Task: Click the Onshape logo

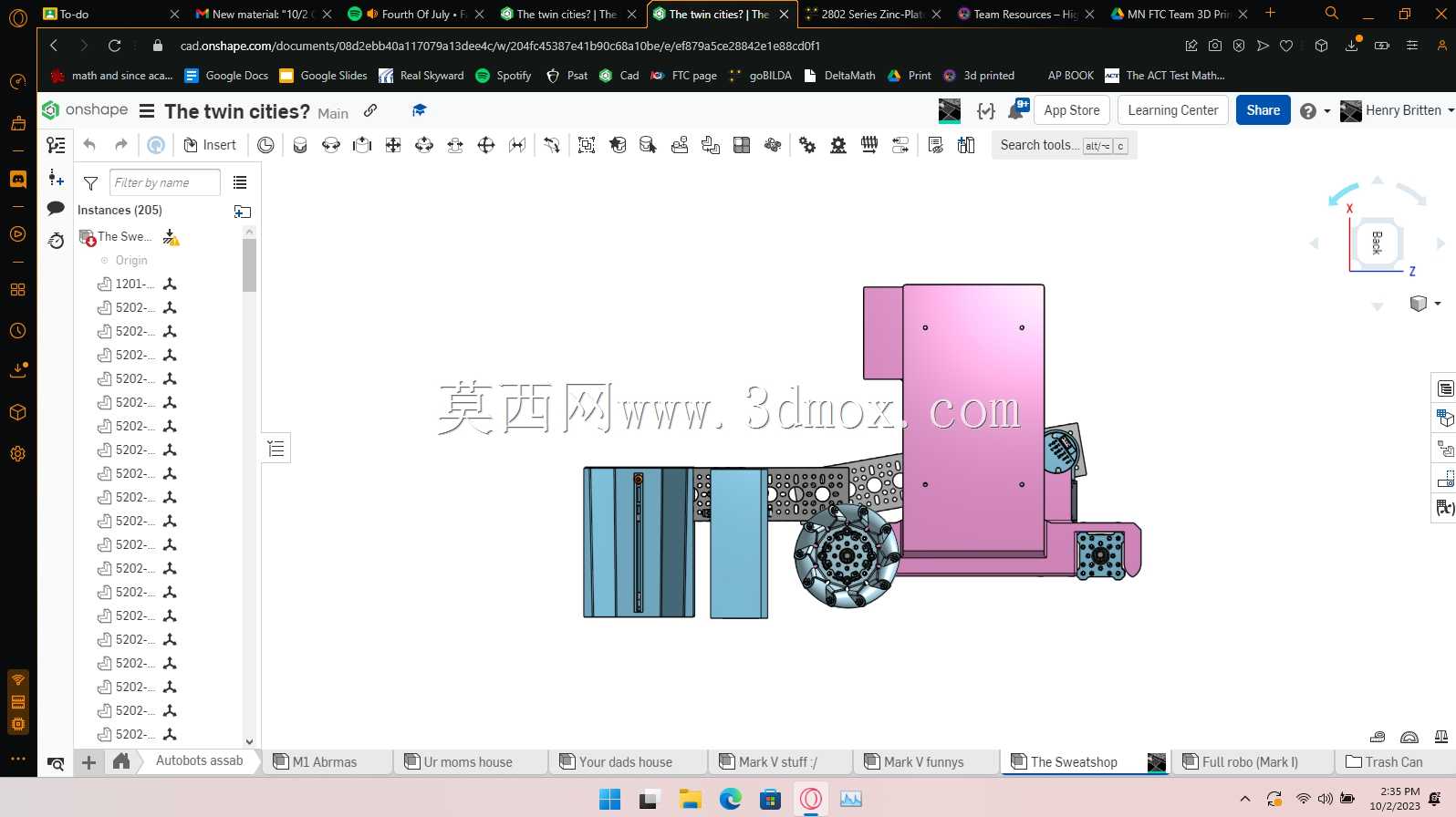Action: coord(85,110)
